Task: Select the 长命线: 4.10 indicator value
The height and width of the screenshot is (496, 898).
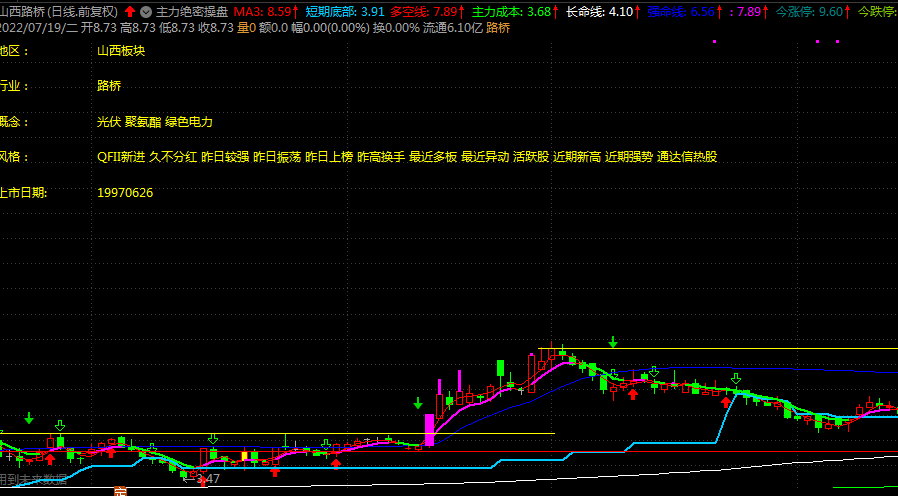Action: 599,11
